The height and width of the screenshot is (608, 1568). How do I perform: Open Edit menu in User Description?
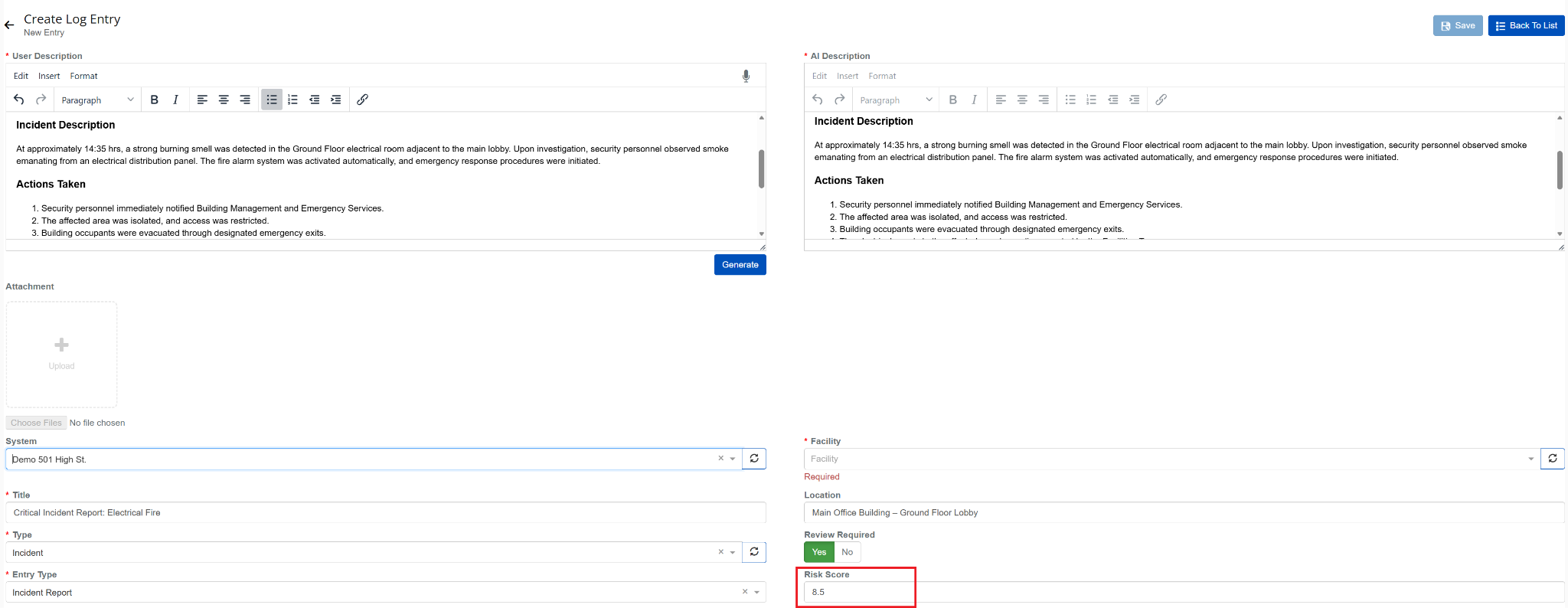point(21,76)
